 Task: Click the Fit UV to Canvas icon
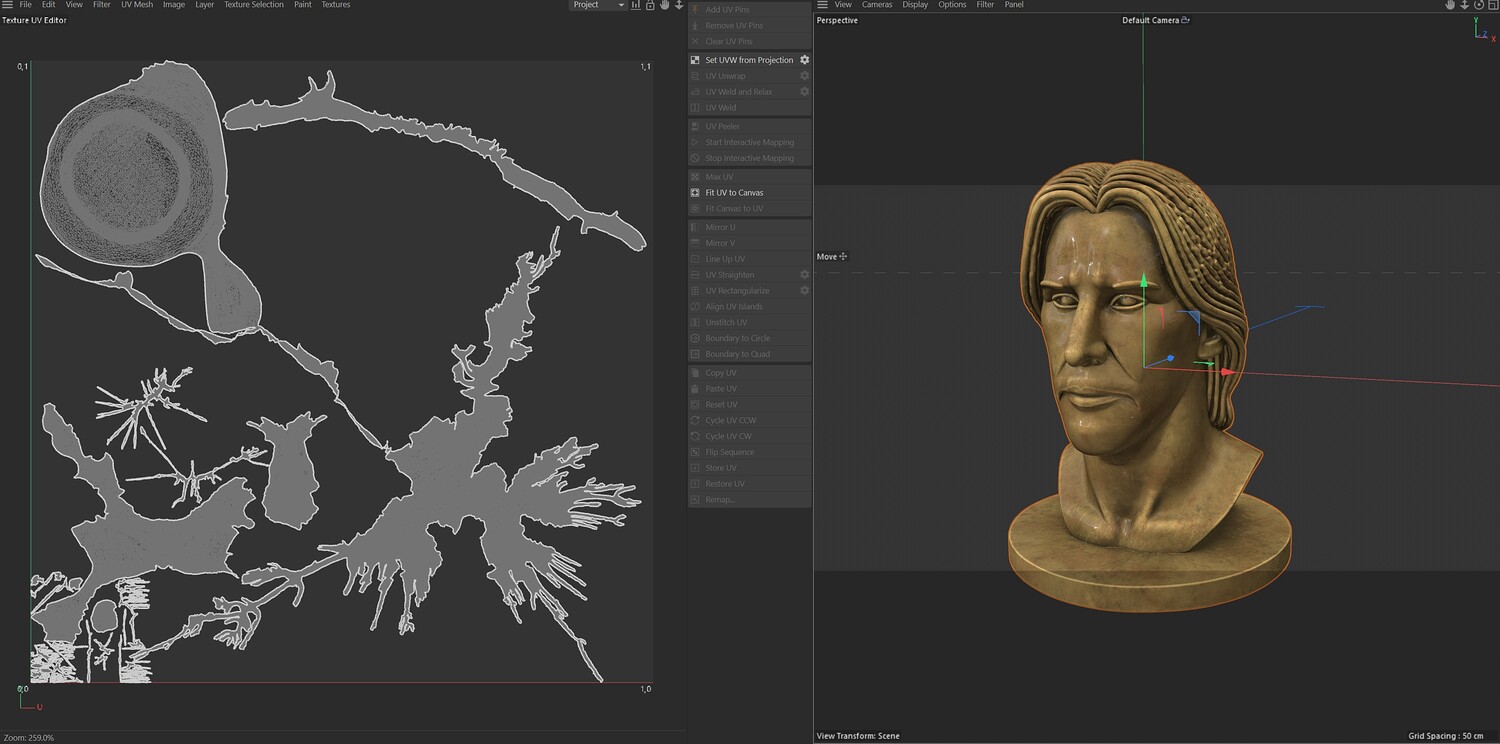(695, 192)
